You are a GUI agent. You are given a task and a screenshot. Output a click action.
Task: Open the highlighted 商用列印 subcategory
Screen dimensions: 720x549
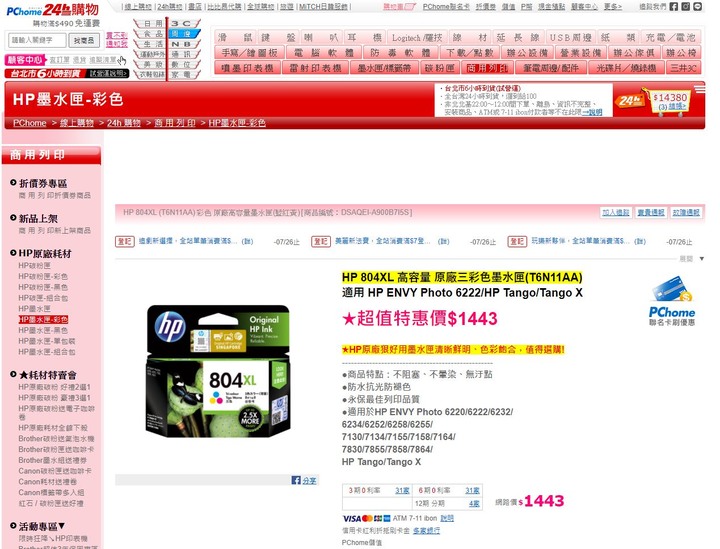(487, 68)
